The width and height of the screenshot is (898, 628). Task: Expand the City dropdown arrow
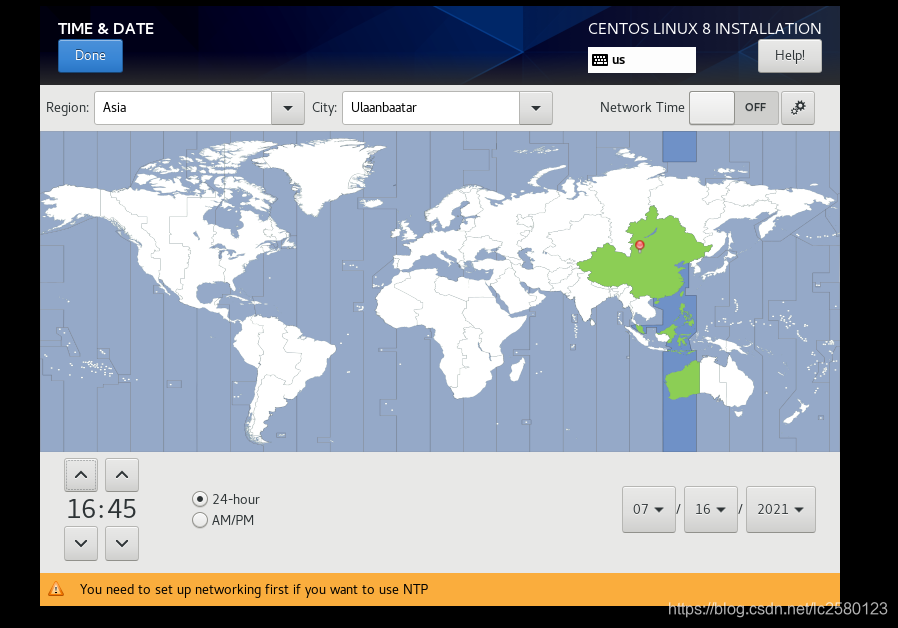click(x=535, y=108)
